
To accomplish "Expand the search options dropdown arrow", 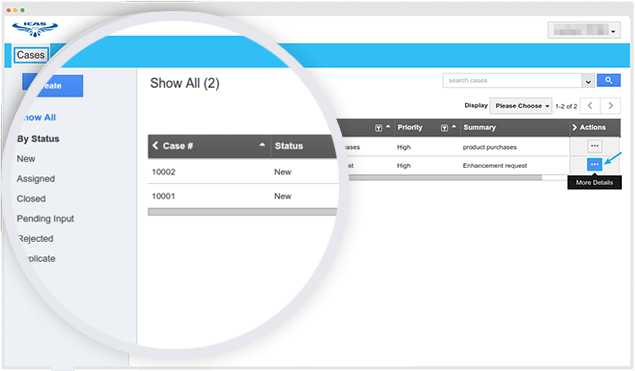I will (588, 81).
